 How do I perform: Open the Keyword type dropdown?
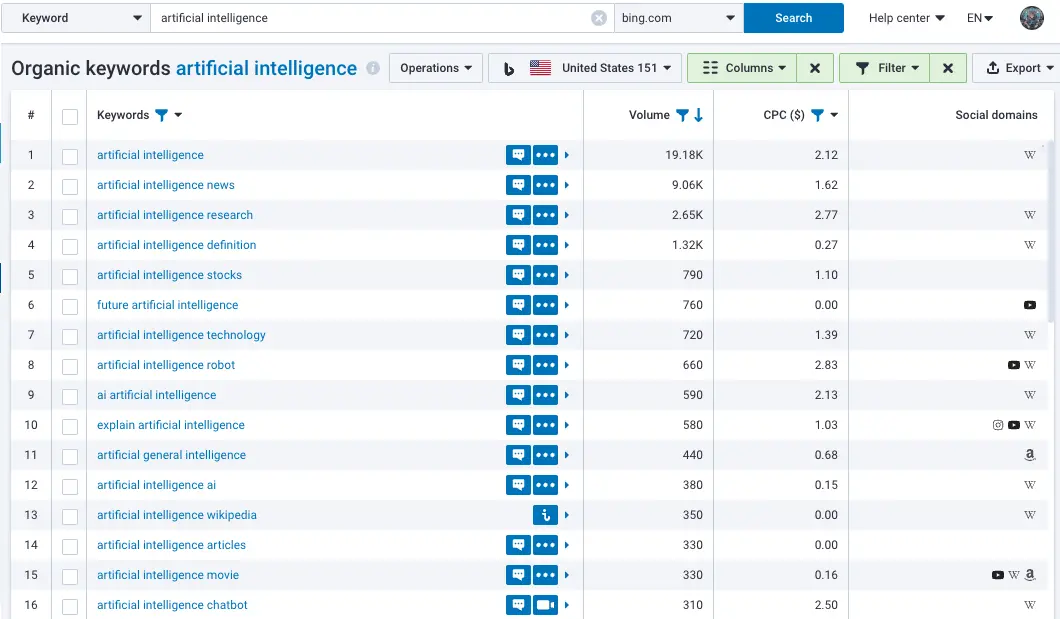(x=78, y=18)
